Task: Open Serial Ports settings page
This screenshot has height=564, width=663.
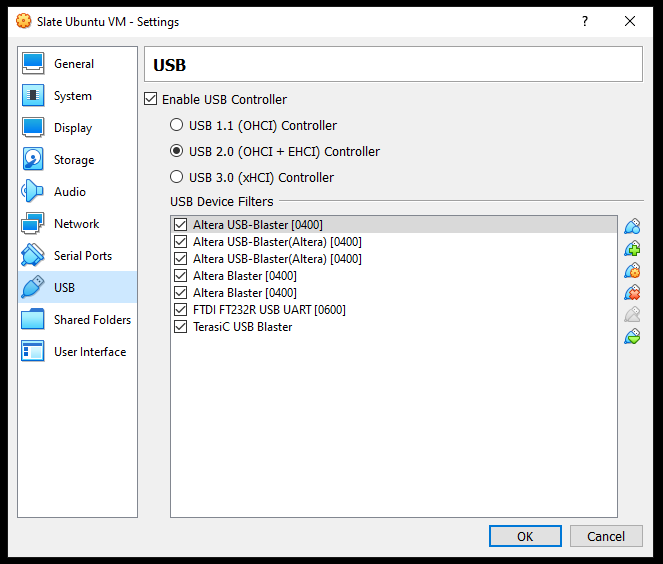Action: 78,255
